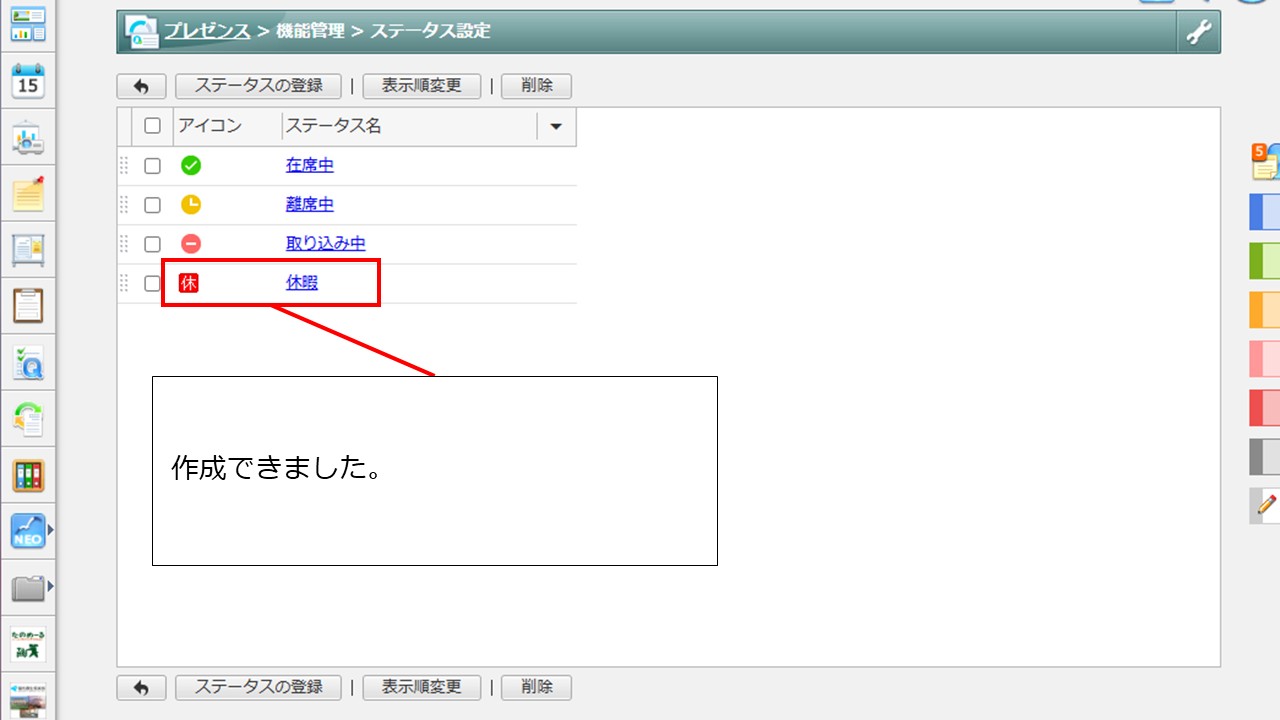Select the gray sticky note color tab
This screenshot has width=1280, height=720.
pos(1265,457)
